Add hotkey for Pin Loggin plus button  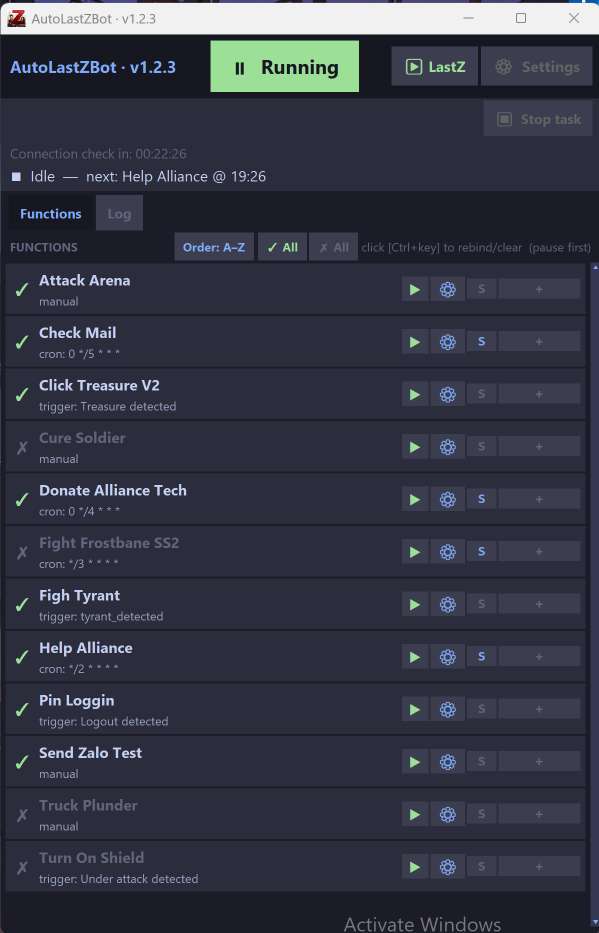(x=539, y=709)
